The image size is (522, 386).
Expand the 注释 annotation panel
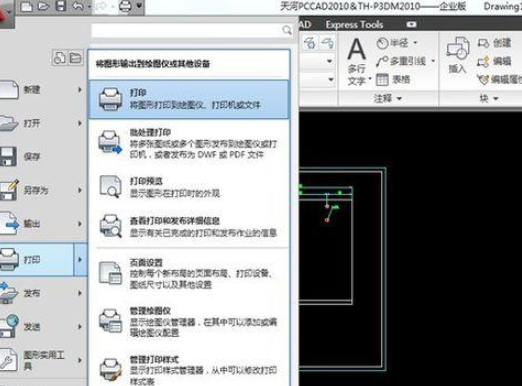point(388,99)
